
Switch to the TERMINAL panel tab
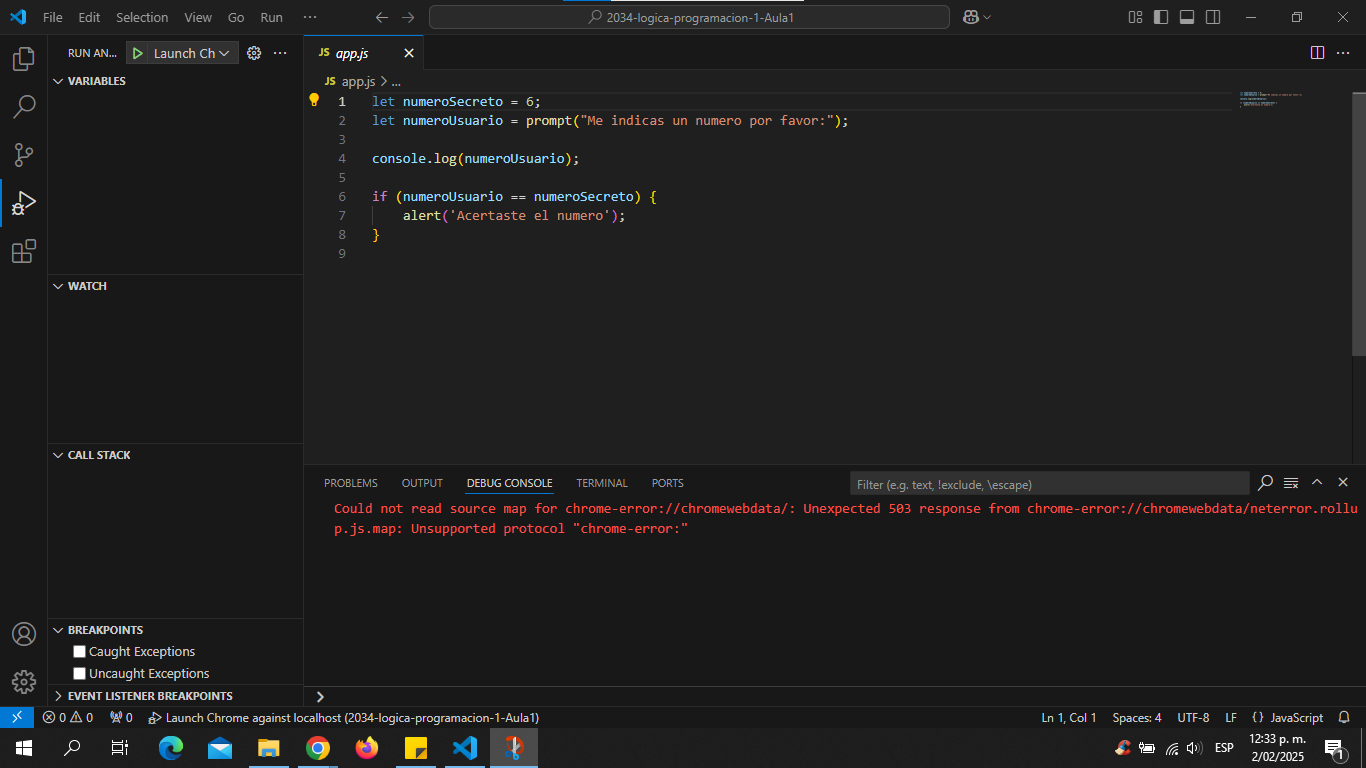pos(602,483)
